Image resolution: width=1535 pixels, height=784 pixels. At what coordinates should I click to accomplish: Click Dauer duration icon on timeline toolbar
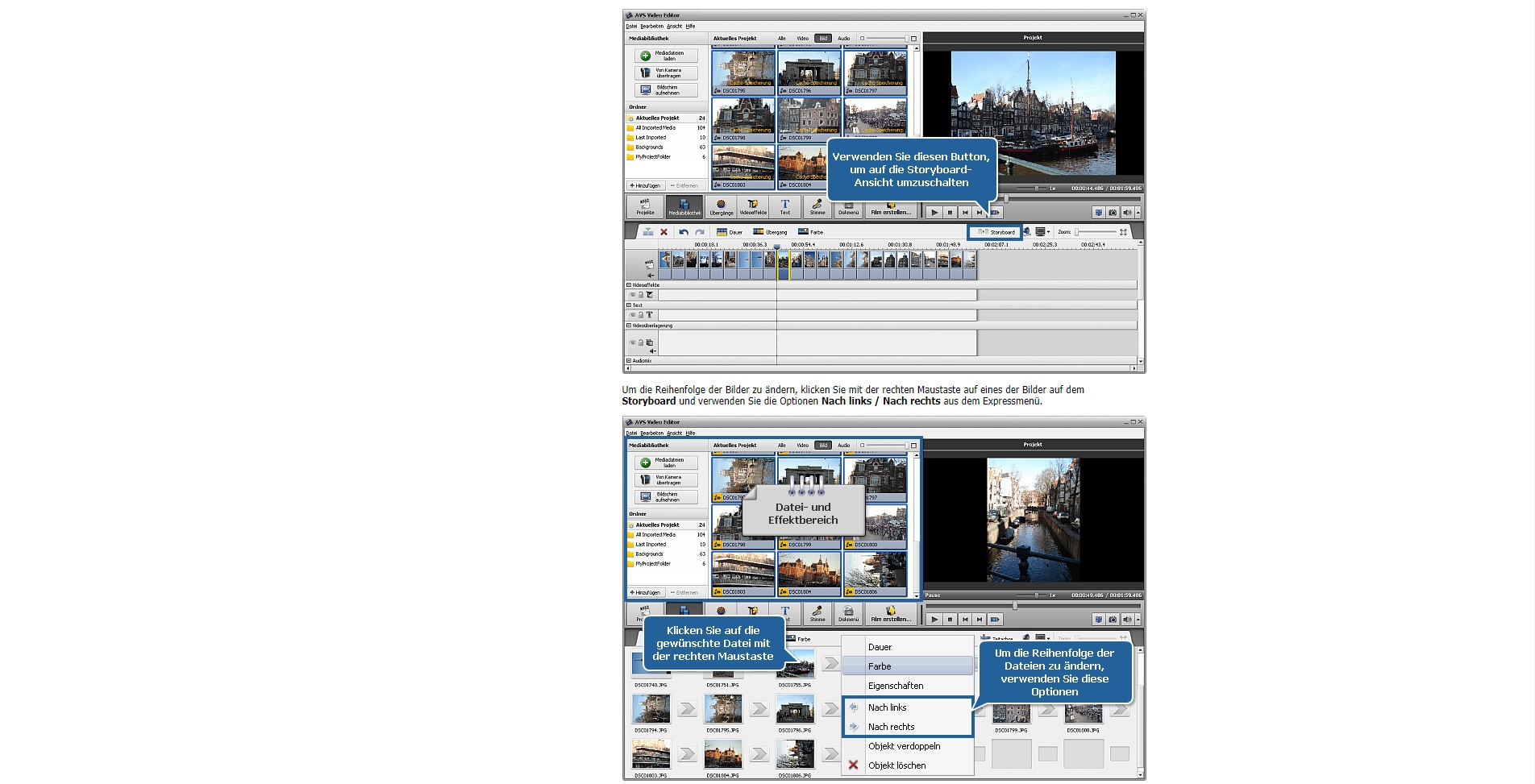[x=722, y=232]
